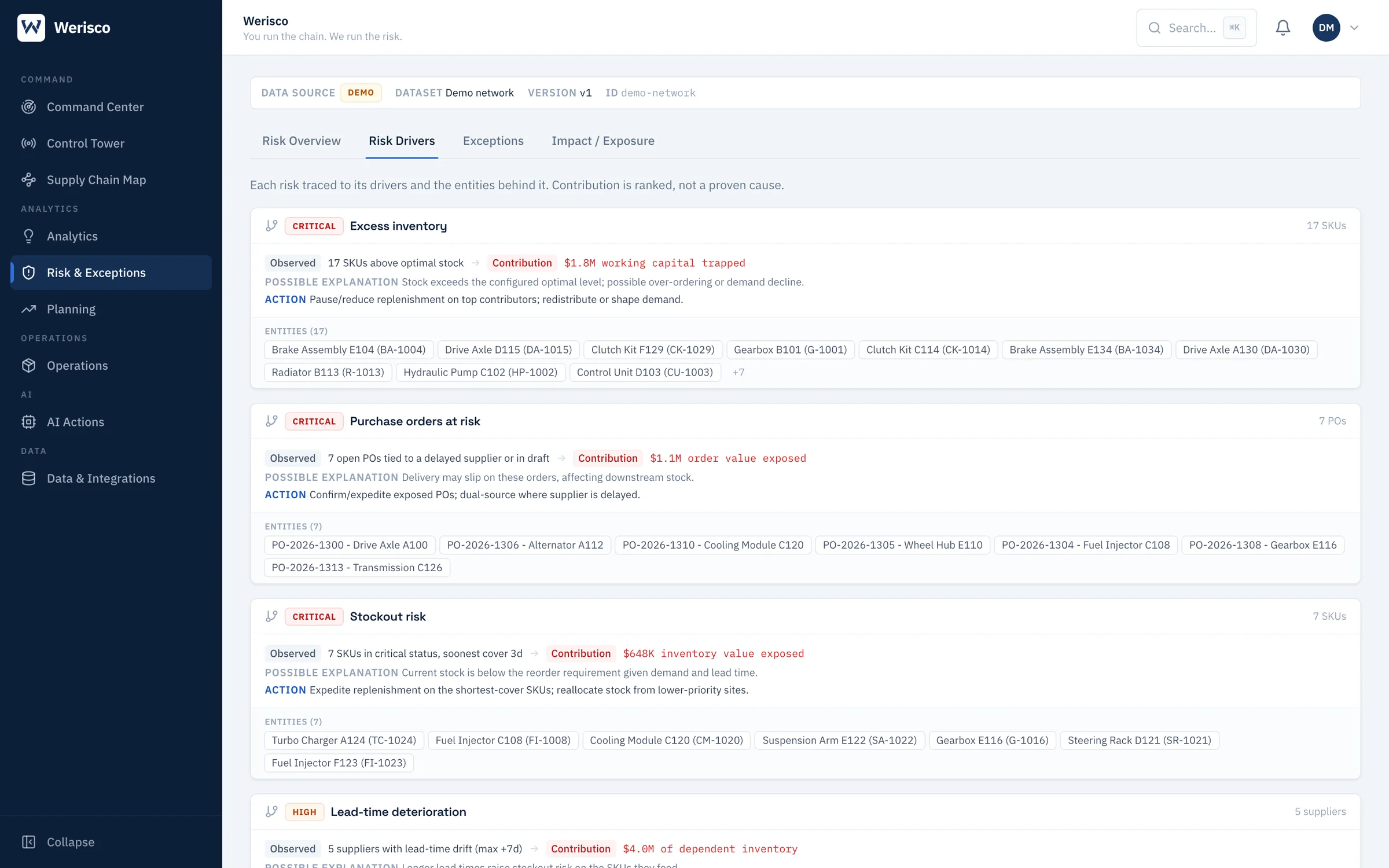Viewport: 1389px width, 868px height.
Task: Open the Planning section
Action: 111,309
